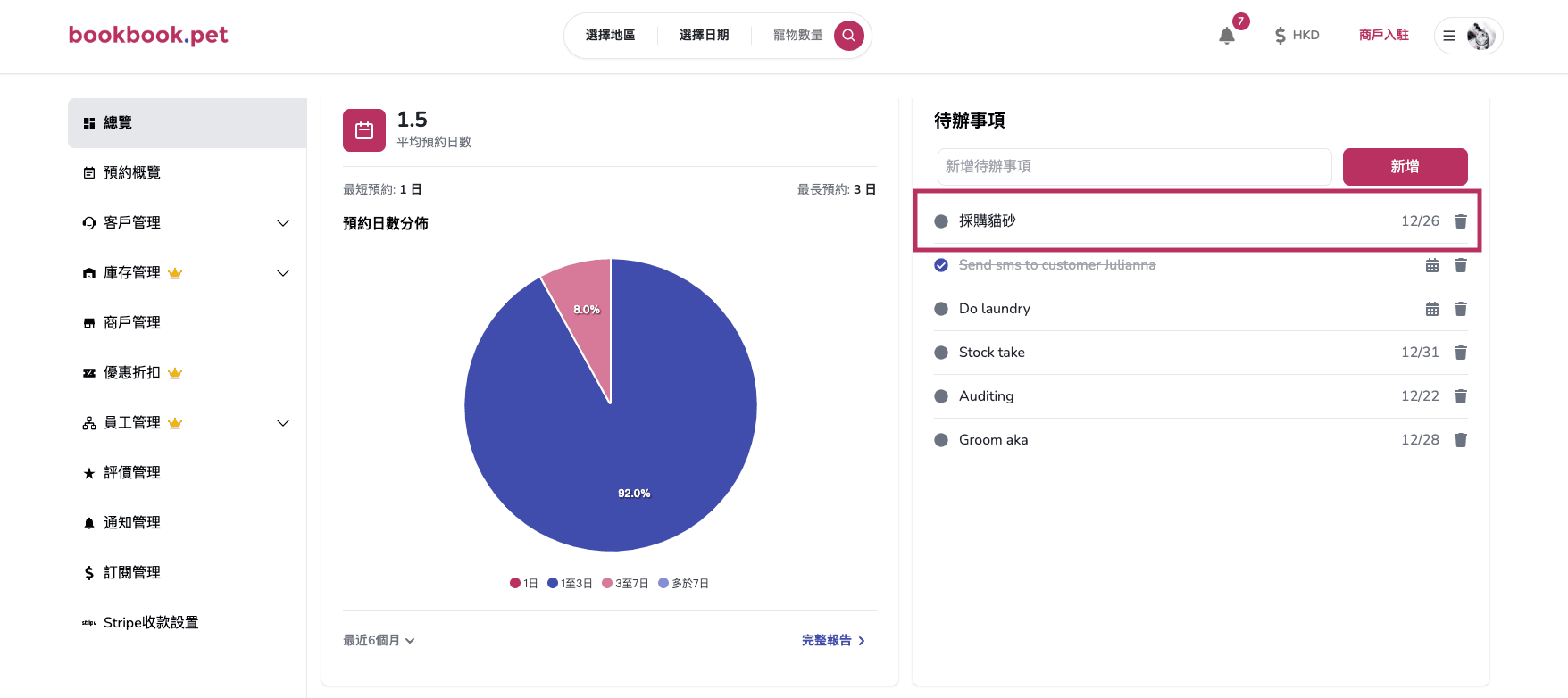
Task: Open the 最近6個月 period dropdown
Action: (x=379, y=641)
